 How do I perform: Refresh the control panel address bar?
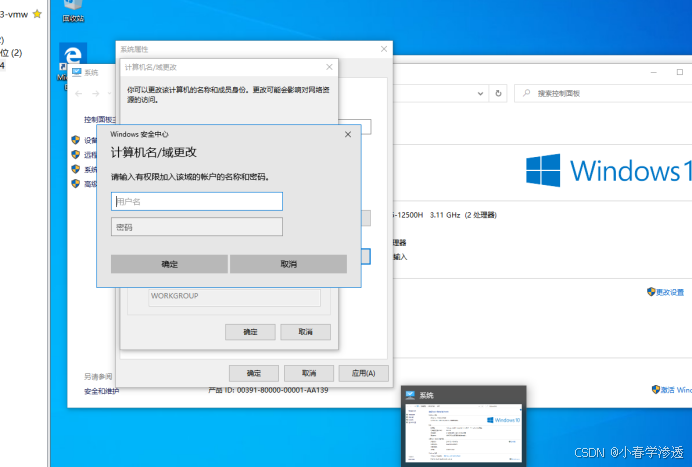498,94
